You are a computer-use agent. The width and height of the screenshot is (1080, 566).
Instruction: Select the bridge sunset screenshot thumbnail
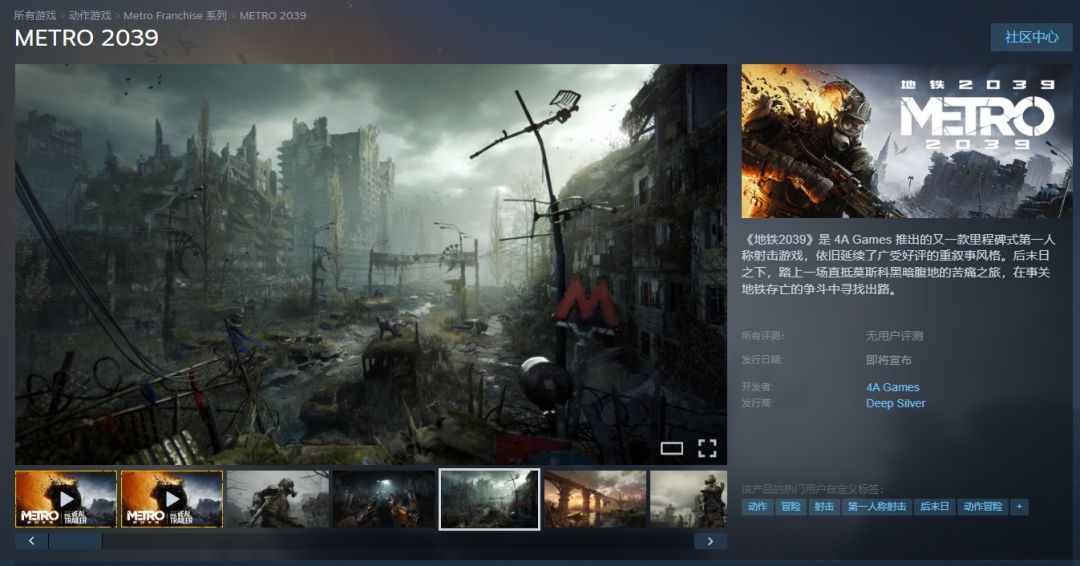[x=595, y=499]
